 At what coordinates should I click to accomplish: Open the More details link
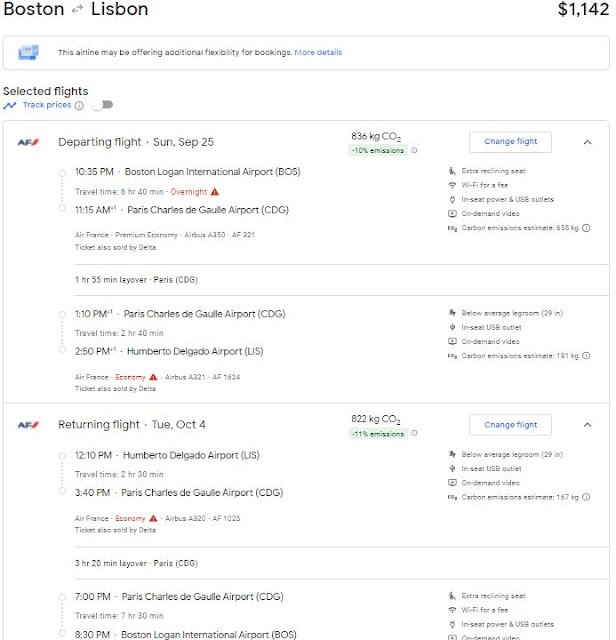(318, 52)
